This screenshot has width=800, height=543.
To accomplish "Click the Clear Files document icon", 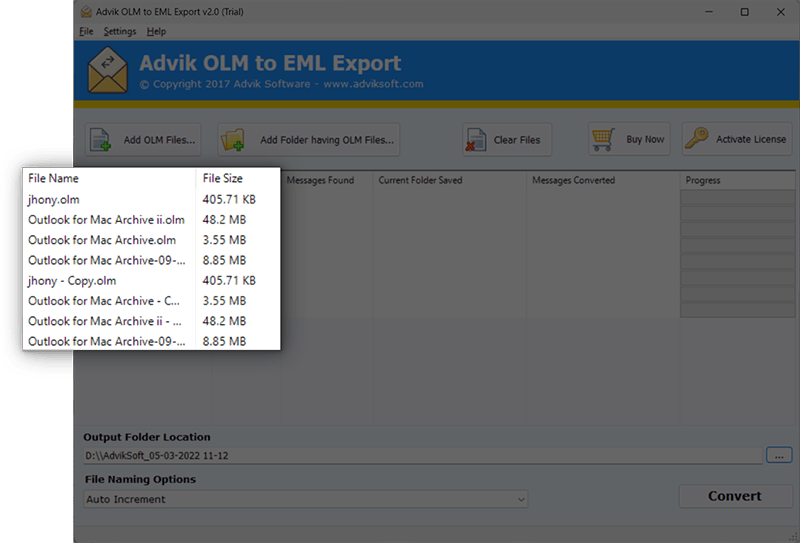I will click(x=476, y=140).
